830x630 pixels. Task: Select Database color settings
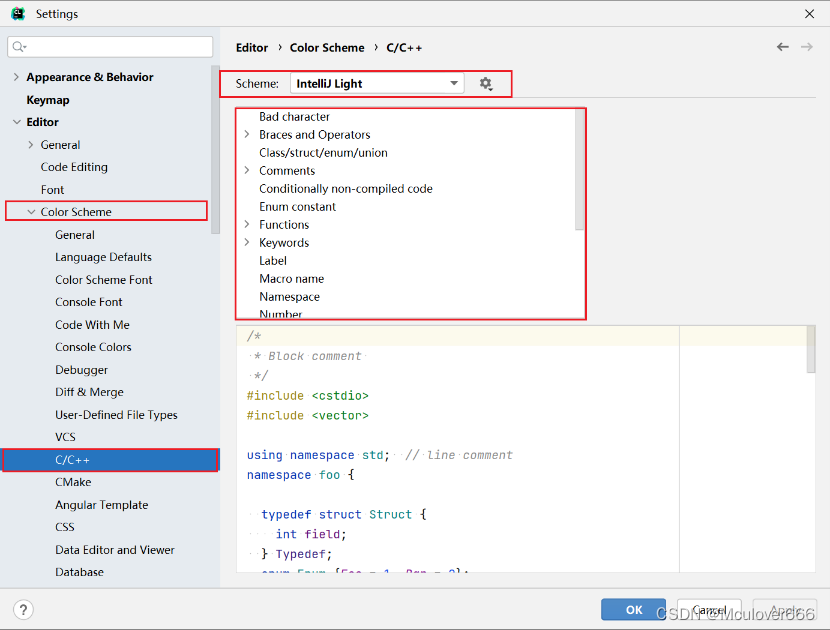[79, 572]
